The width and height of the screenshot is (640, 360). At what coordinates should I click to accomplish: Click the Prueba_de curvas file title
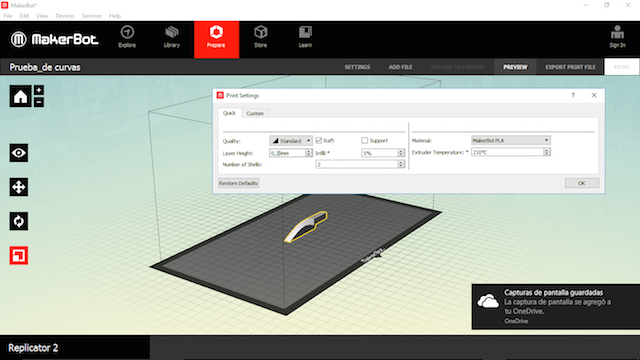coord(45,67)
